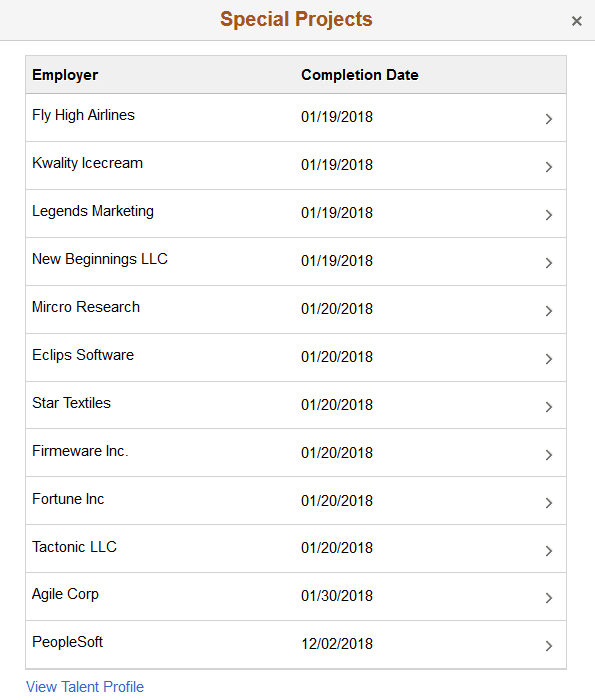Click the Completion Date column header
595x700 pixels.
click(x=360, y=75)
